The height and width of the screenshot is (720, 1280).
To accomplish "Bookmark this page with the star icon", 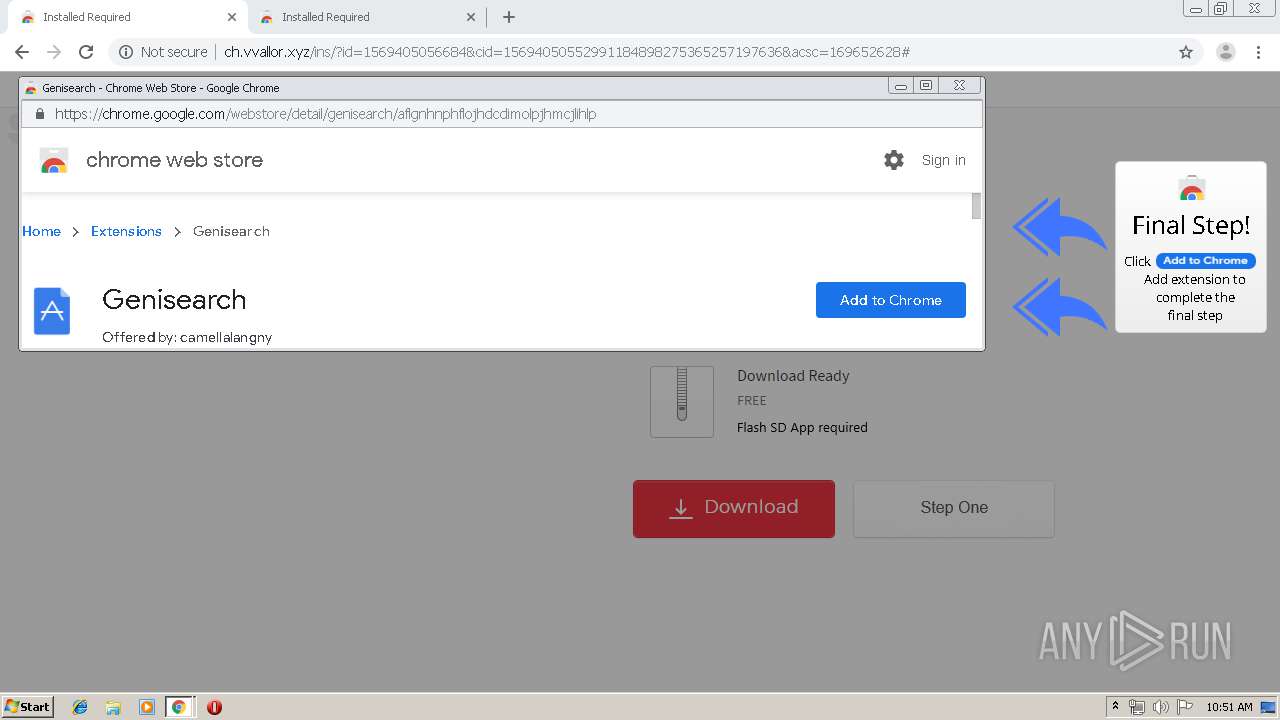I will (x=1186, y=52).
